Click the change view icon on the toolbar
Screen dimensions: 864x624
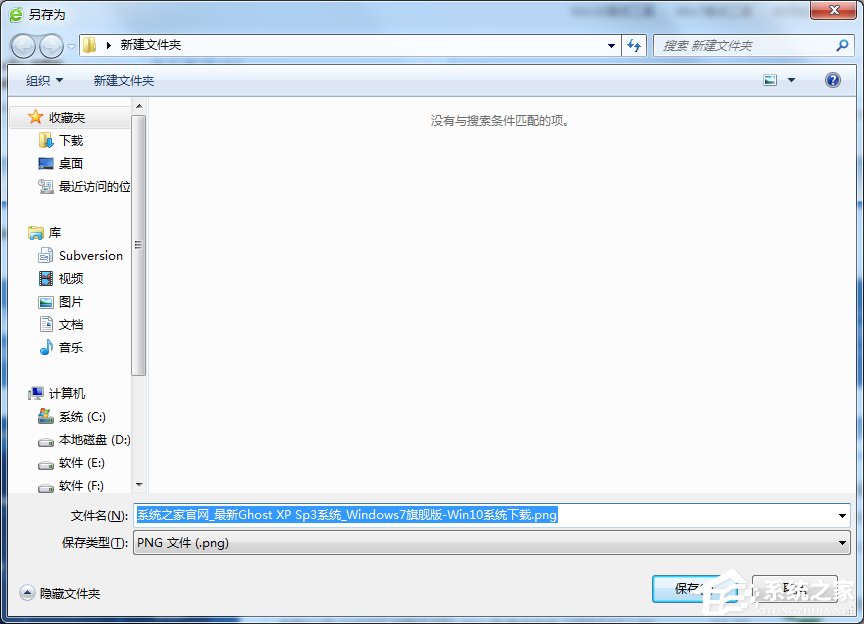pyautogui.click(x=769, y=80)
